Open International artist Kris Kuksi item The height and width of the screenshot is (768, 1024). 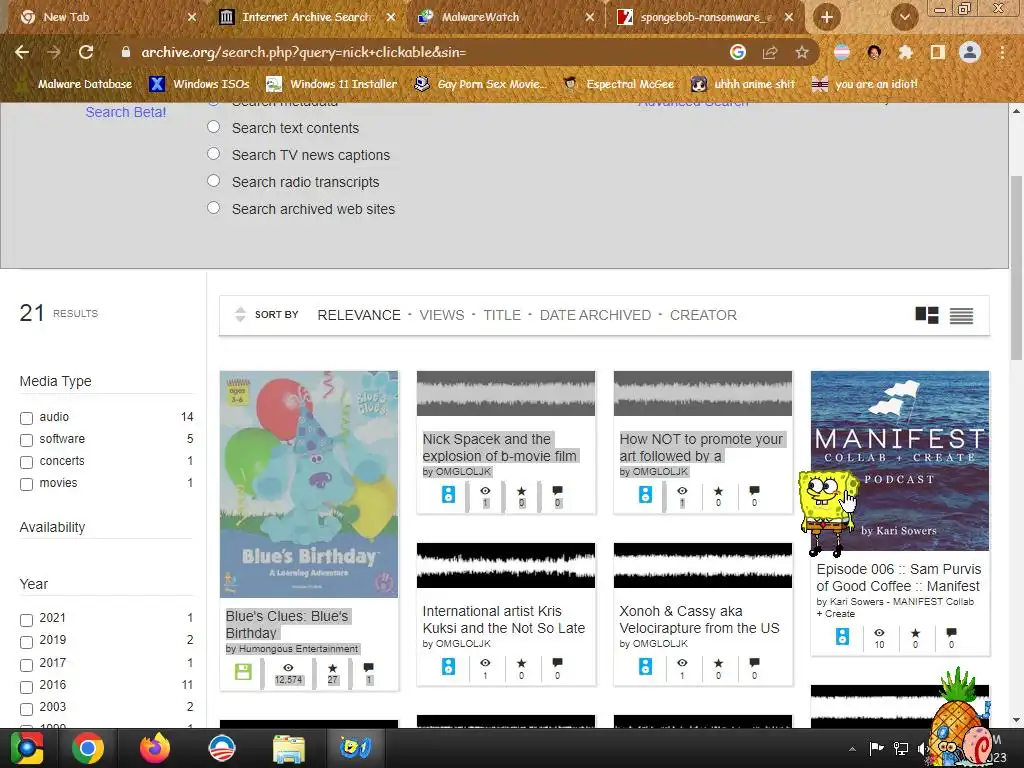504,619
